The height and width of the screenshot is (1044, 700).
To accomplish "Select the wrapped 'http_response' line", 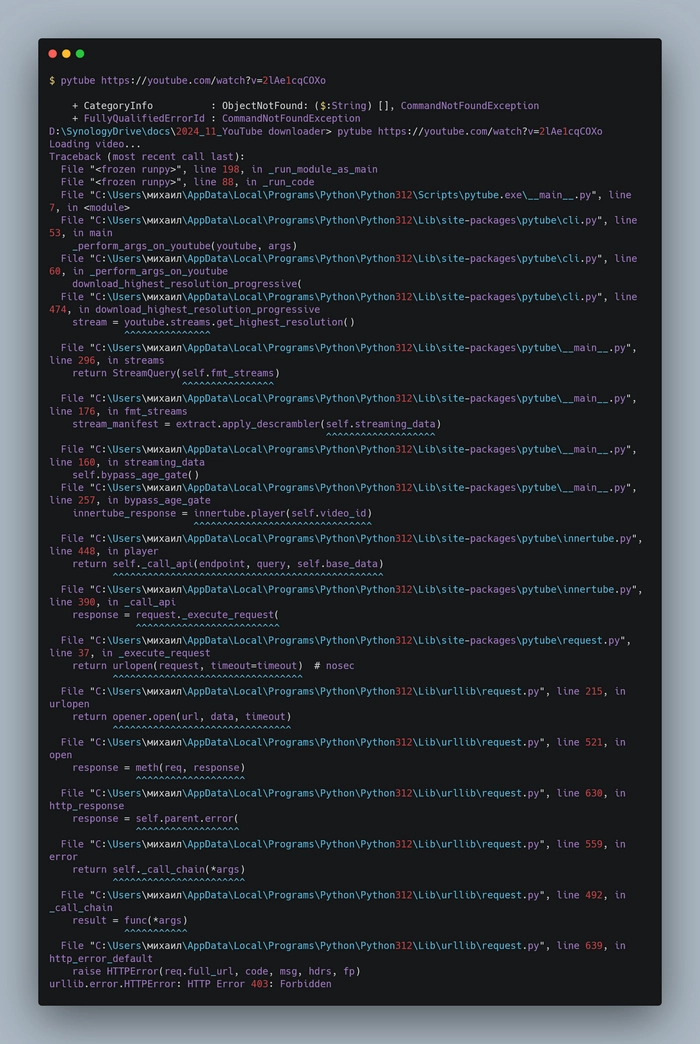I will click(x=87, y=806).
